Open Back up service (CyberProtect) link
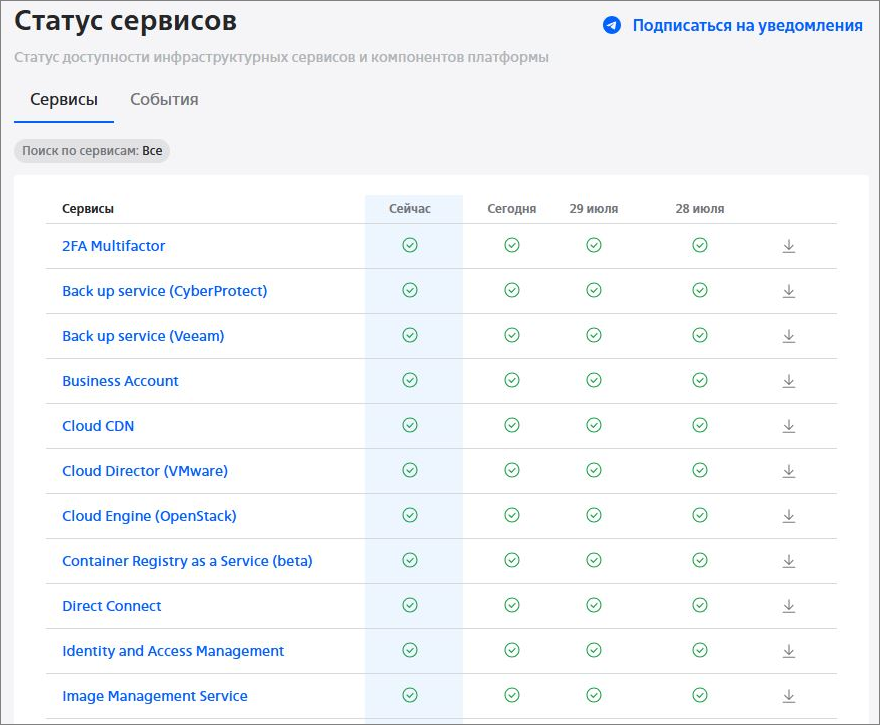Viewport: 880px width, 725px height. click(164, 291)
